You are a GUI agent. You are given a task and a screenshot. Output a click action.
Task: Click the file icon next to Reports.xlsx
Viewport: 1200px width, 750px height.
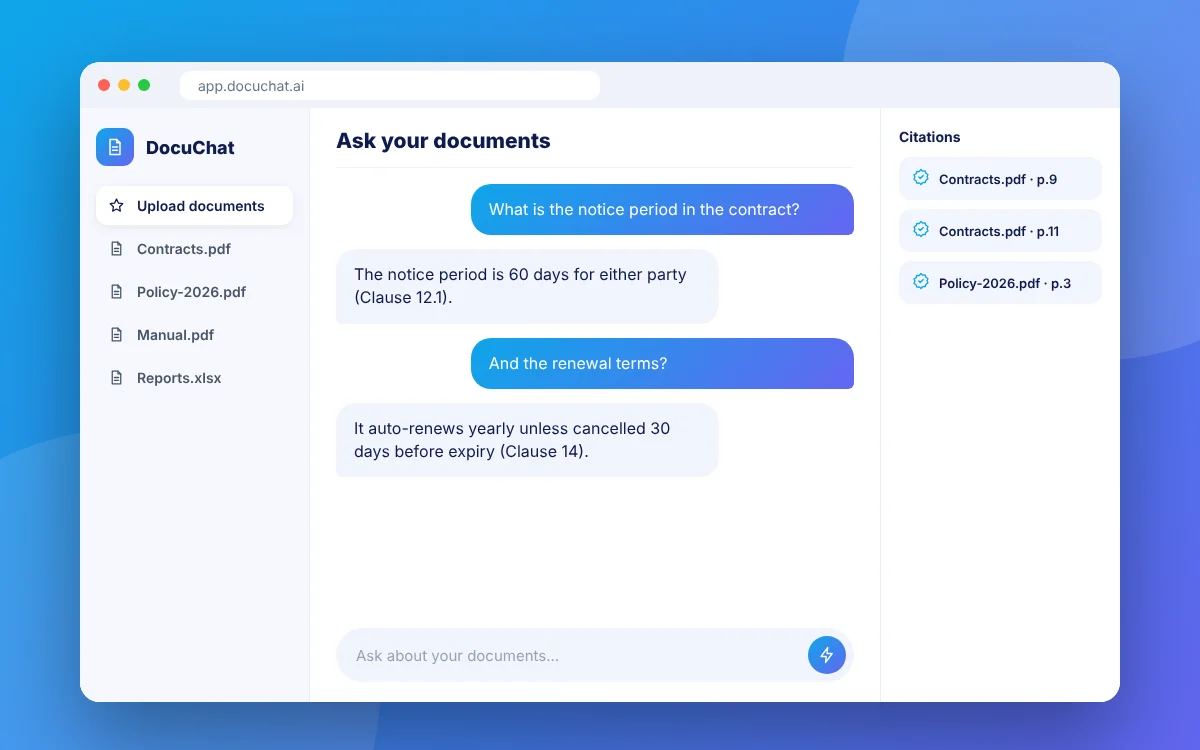117,378
